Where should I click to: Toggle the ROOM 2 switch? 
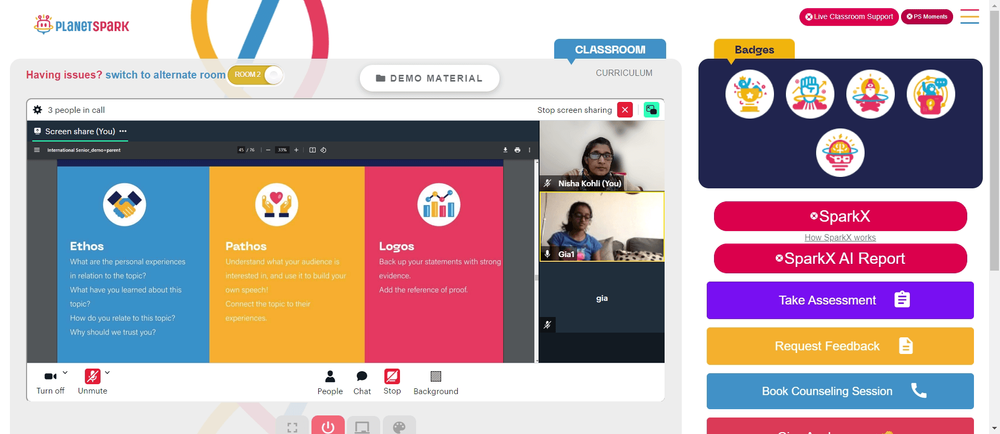pos(255,75)
